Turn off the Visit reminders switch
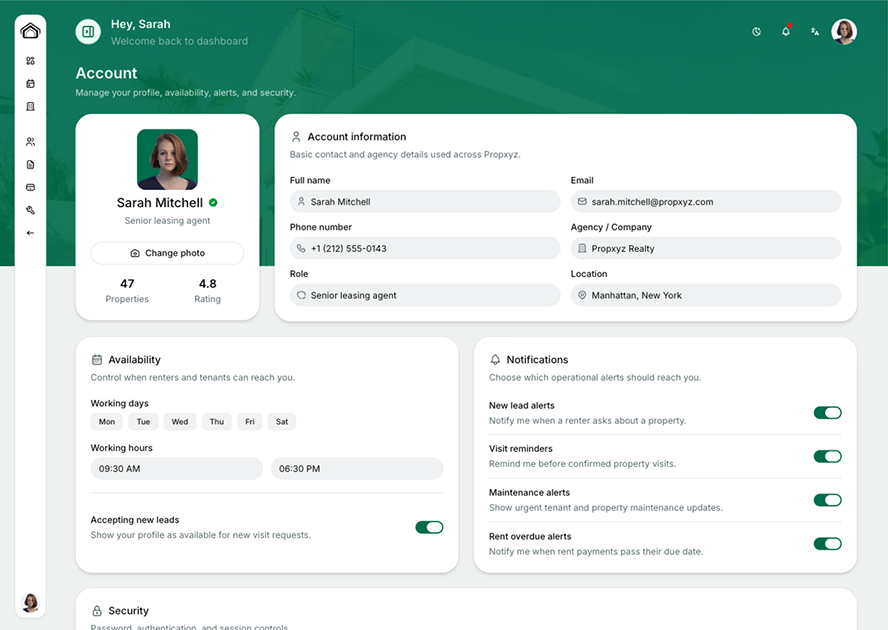The image size is (888, 630). (x=827, y=457)
